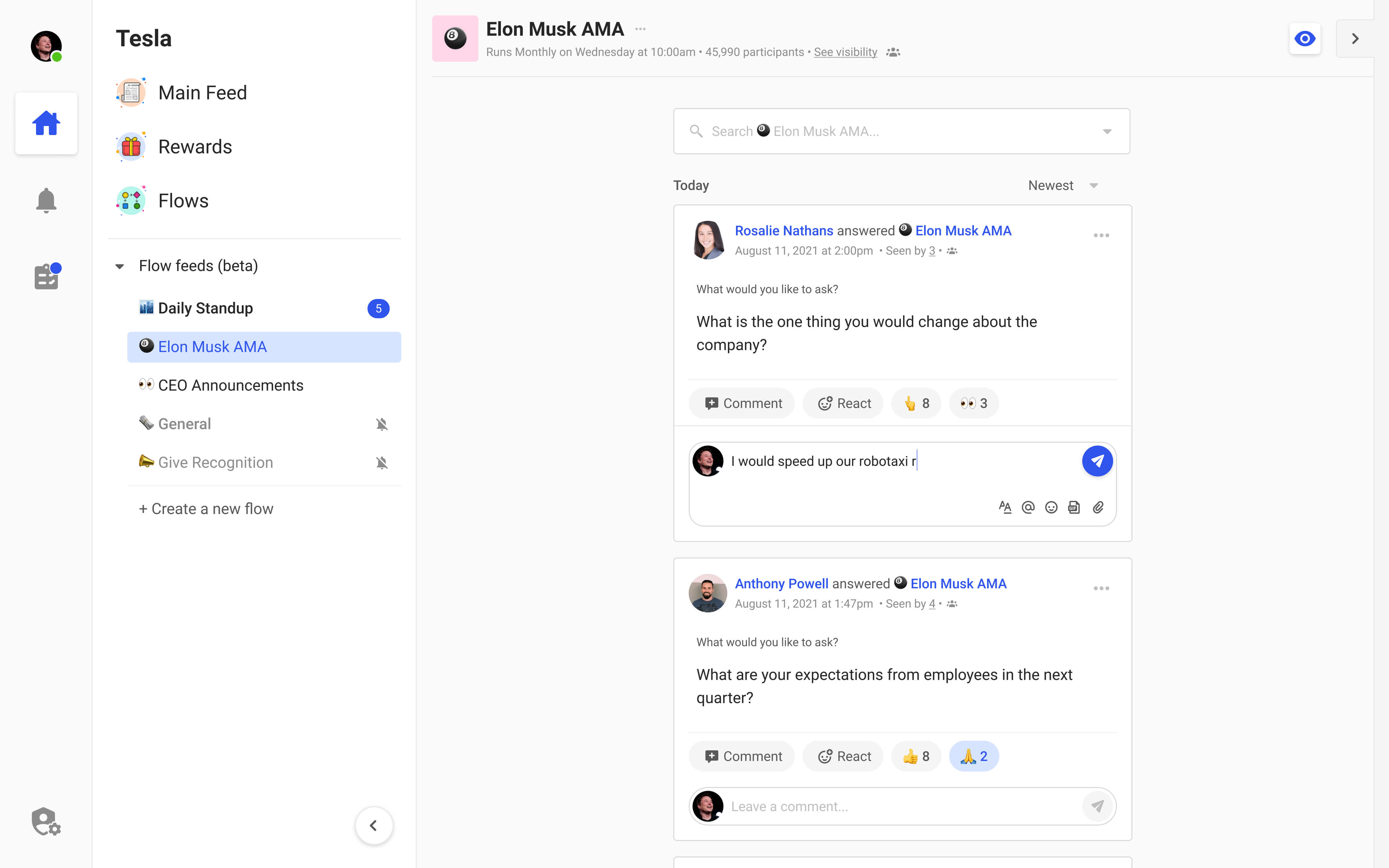Focus the Search Elon Musk AMA field
Viewport: 1389px width, 868px height.
[902, 131]
